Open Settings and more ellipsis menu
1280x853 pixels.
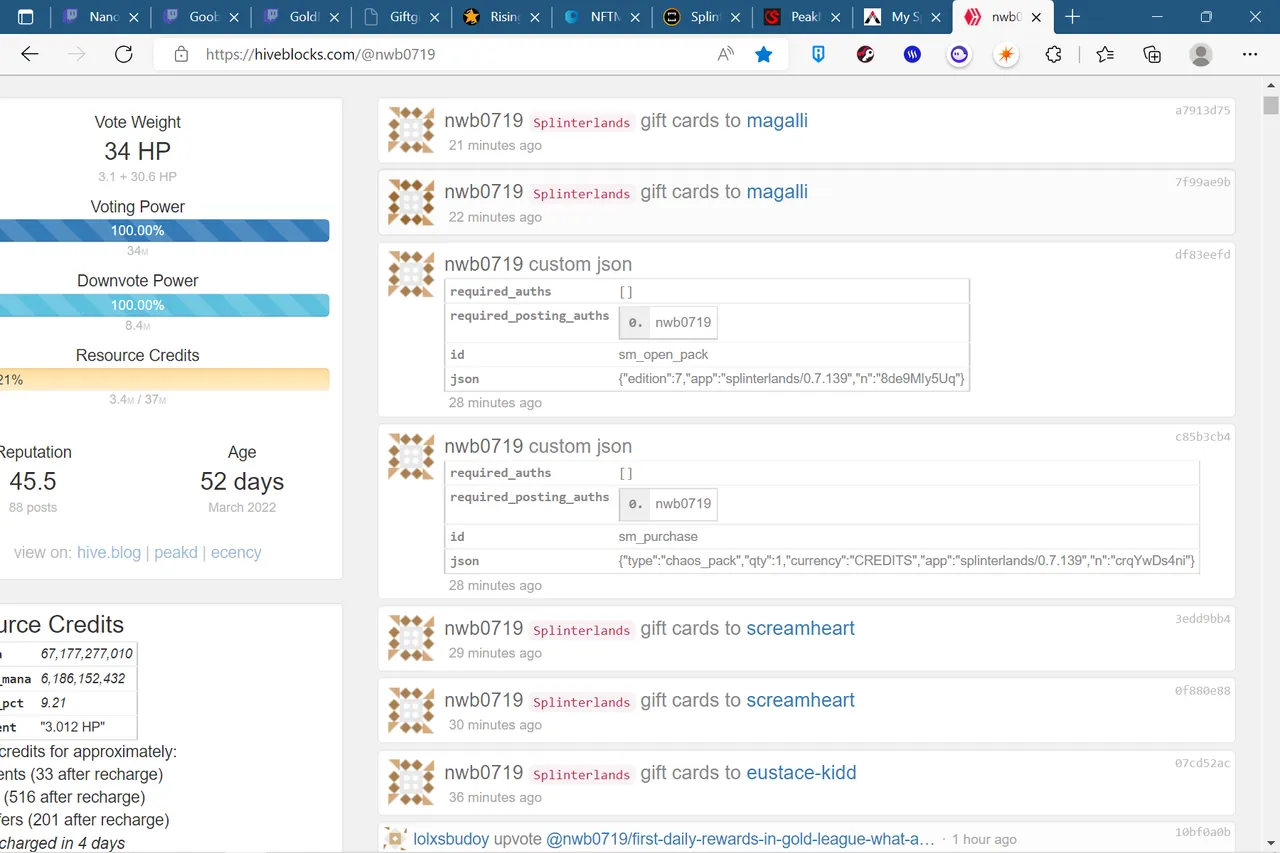[x=1250, y=55]
